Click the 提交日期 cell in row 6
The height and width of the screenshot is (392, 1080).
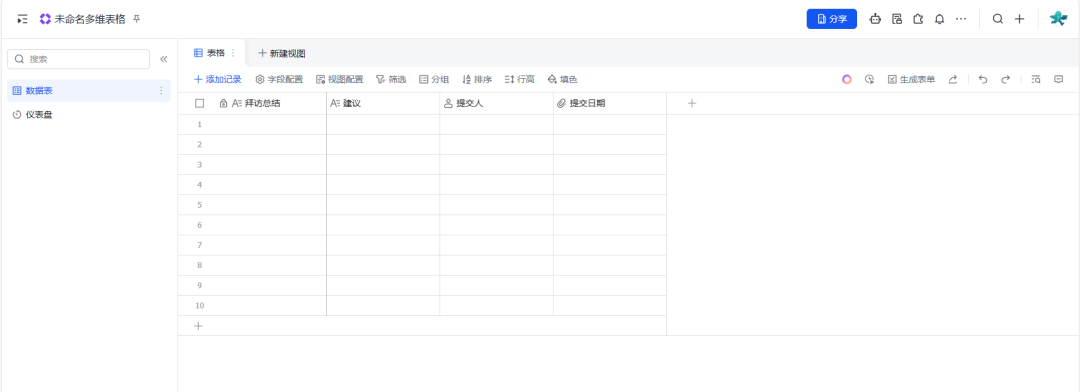point(610,225)
